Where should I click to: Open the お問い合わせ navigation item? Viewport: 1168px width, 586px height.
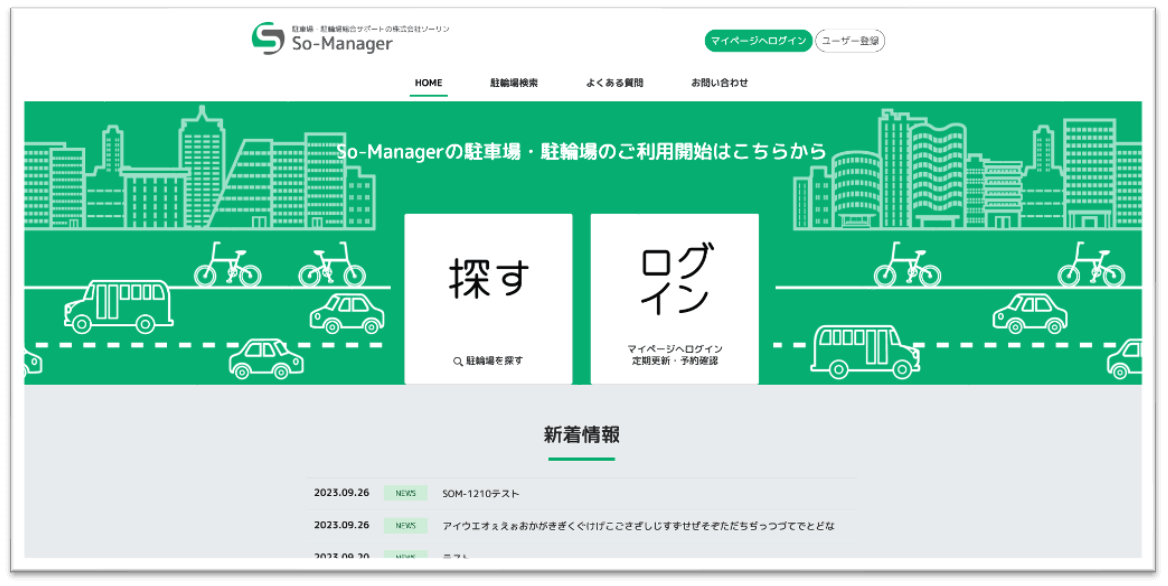(x=719, y=83)
